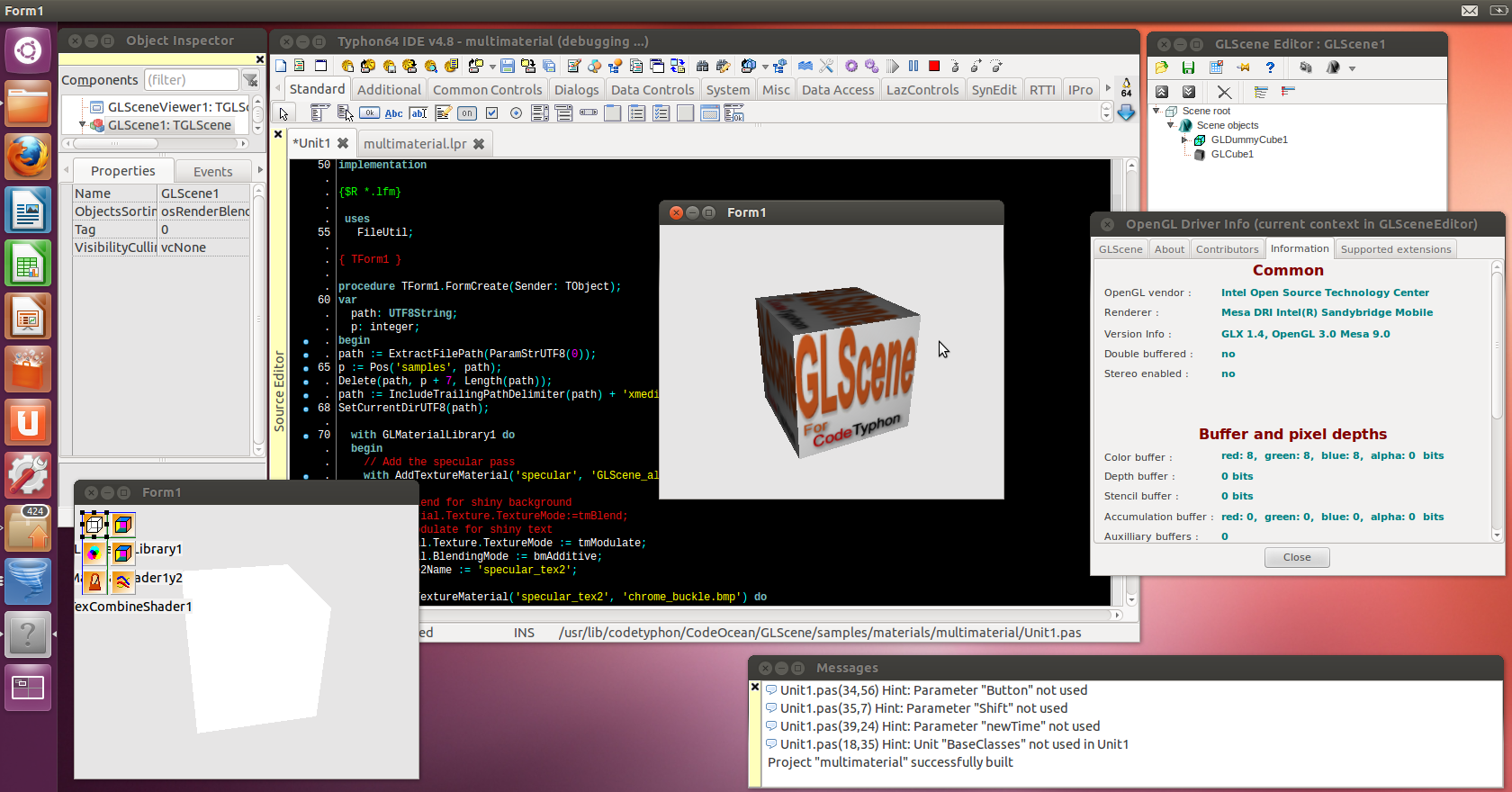Click the wrench tools icon in IDE toolbar

[x=826, y=66]
